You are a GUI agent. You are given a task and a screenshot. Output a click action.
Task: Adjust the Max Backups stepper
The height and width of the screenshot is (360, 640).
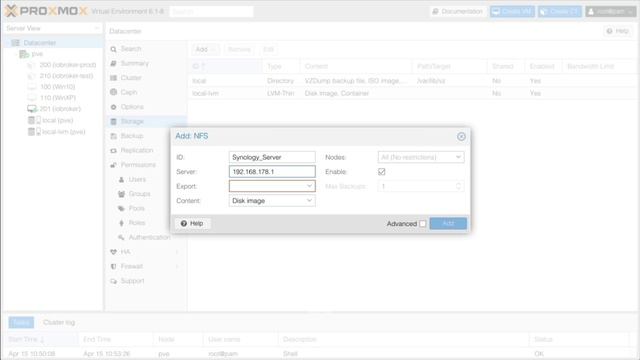(458, 186)
